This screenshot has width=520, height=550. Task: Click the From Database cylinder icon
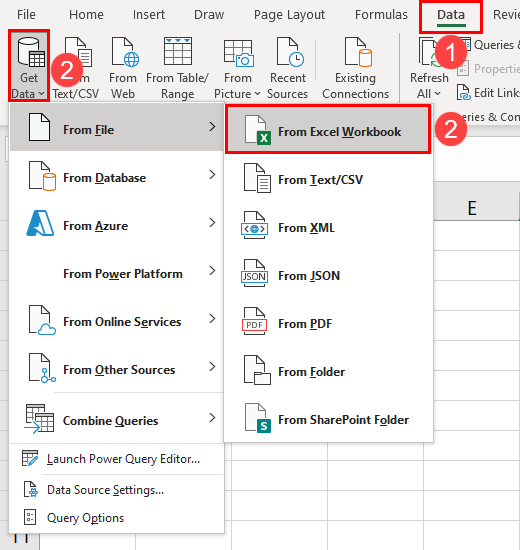tap(42, 176)
